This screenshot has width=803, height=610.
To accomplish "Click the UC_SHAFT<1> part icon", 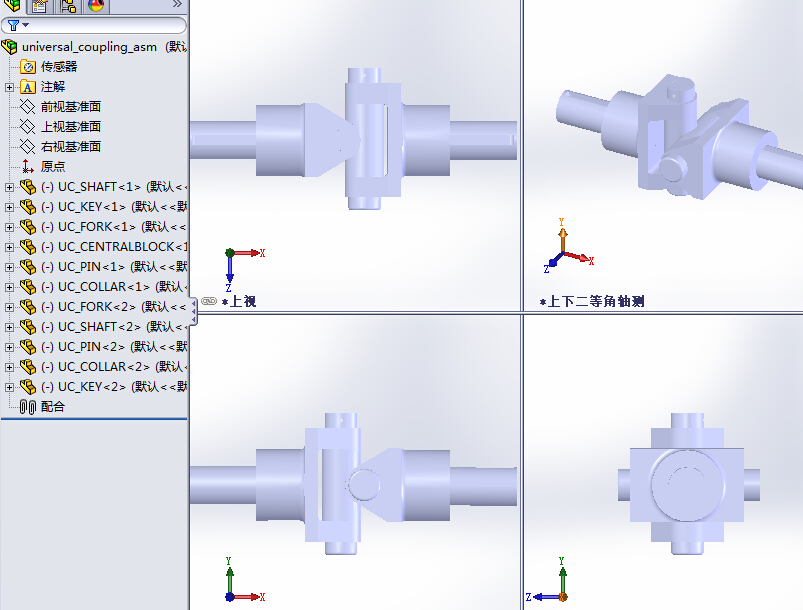I will (28, 186).
